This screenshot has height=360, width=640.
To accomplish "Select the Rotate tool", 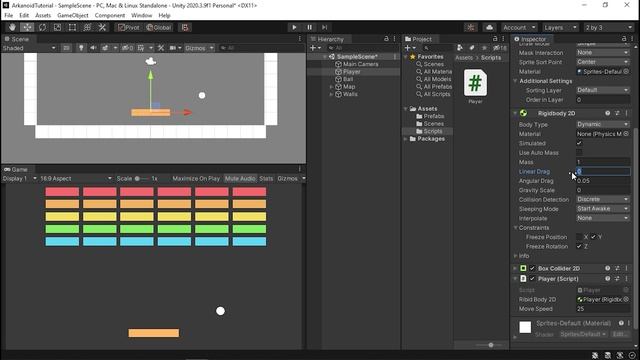I will (x=42, y=27).
